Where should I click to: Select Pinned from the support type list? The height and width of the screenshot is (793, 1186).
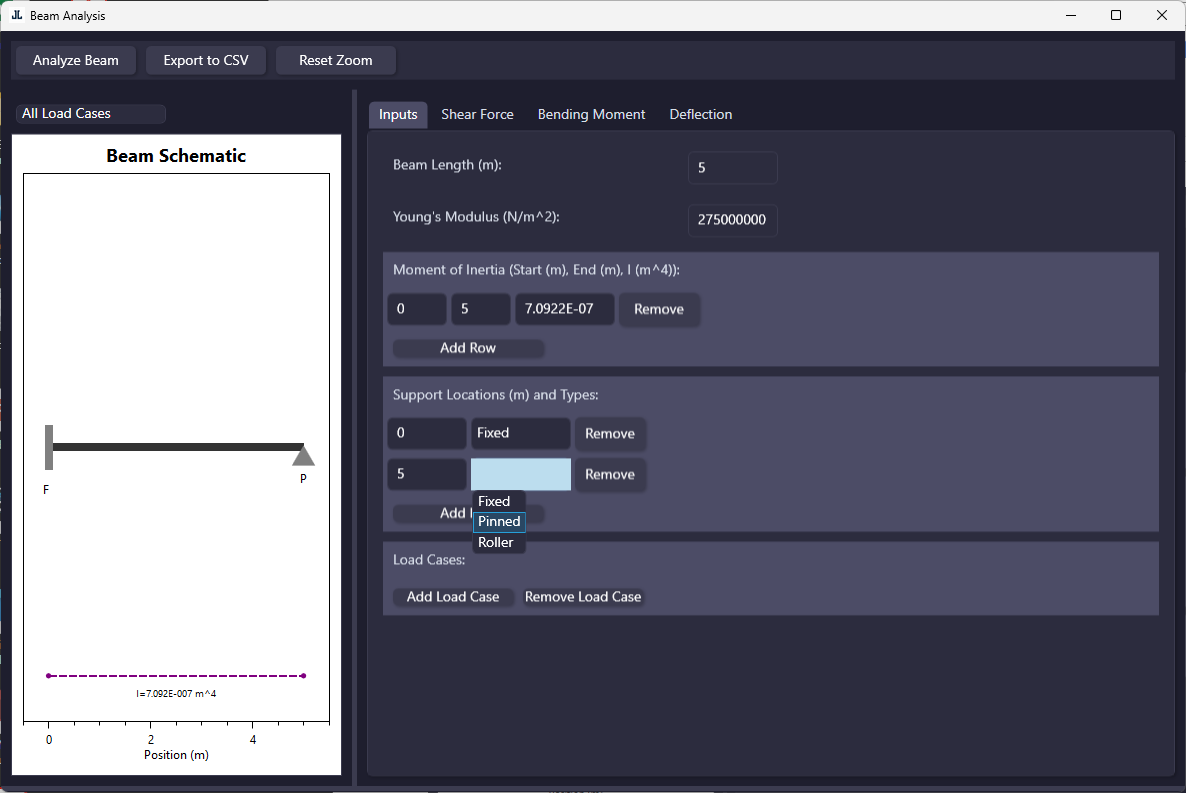click(499, 522)
